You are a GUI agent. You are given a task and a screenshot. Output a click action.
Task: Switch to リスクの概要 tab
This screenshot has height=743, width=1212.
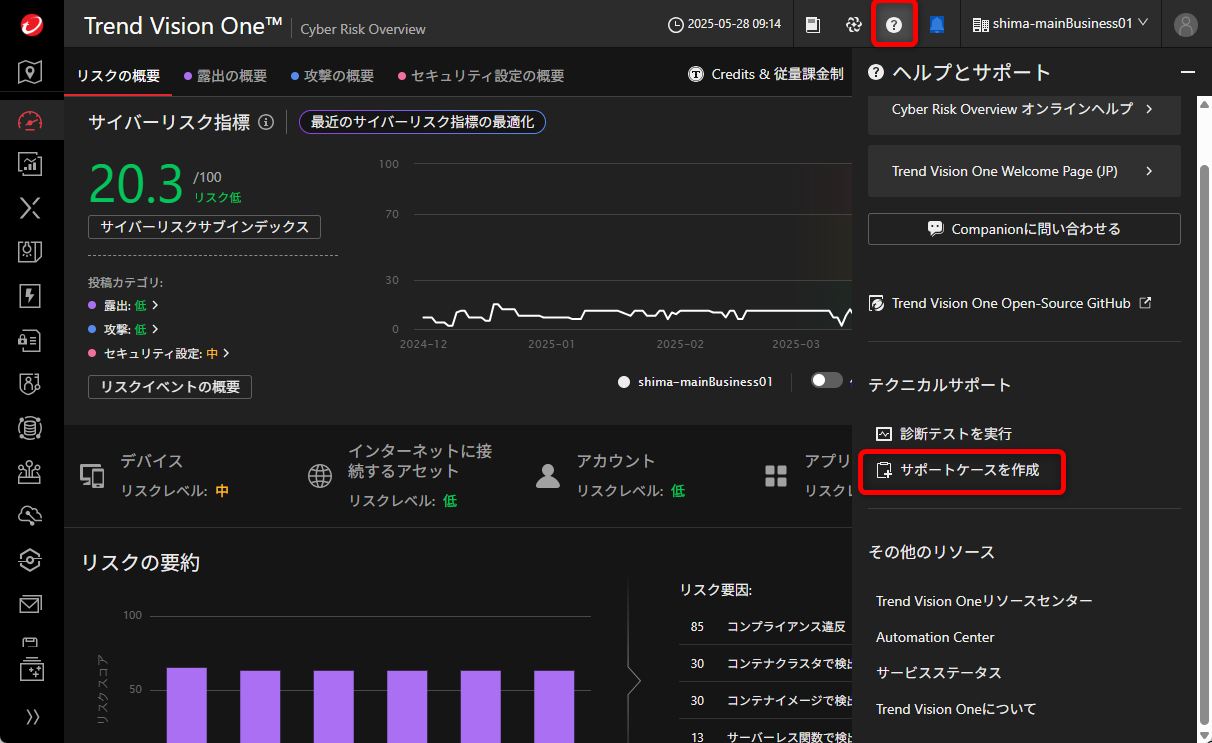(x=118, y=75)
